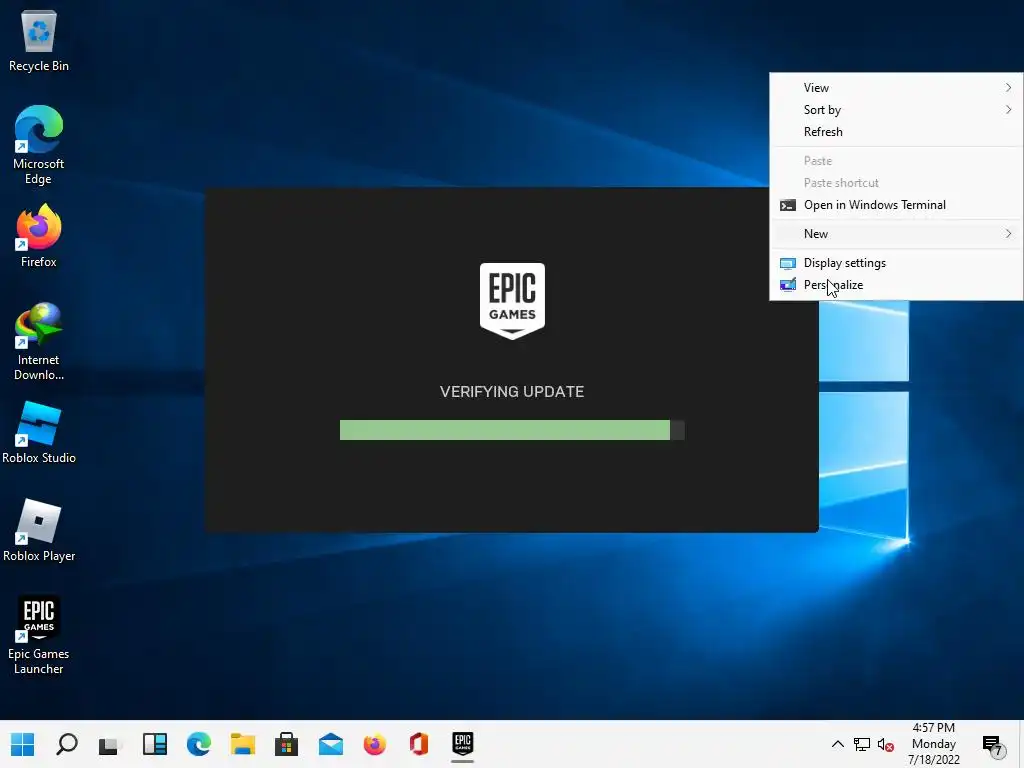Open Microsoft Office from the taskbar
Viewport: 1024px width, 768px height.
(x=419, y=744)
